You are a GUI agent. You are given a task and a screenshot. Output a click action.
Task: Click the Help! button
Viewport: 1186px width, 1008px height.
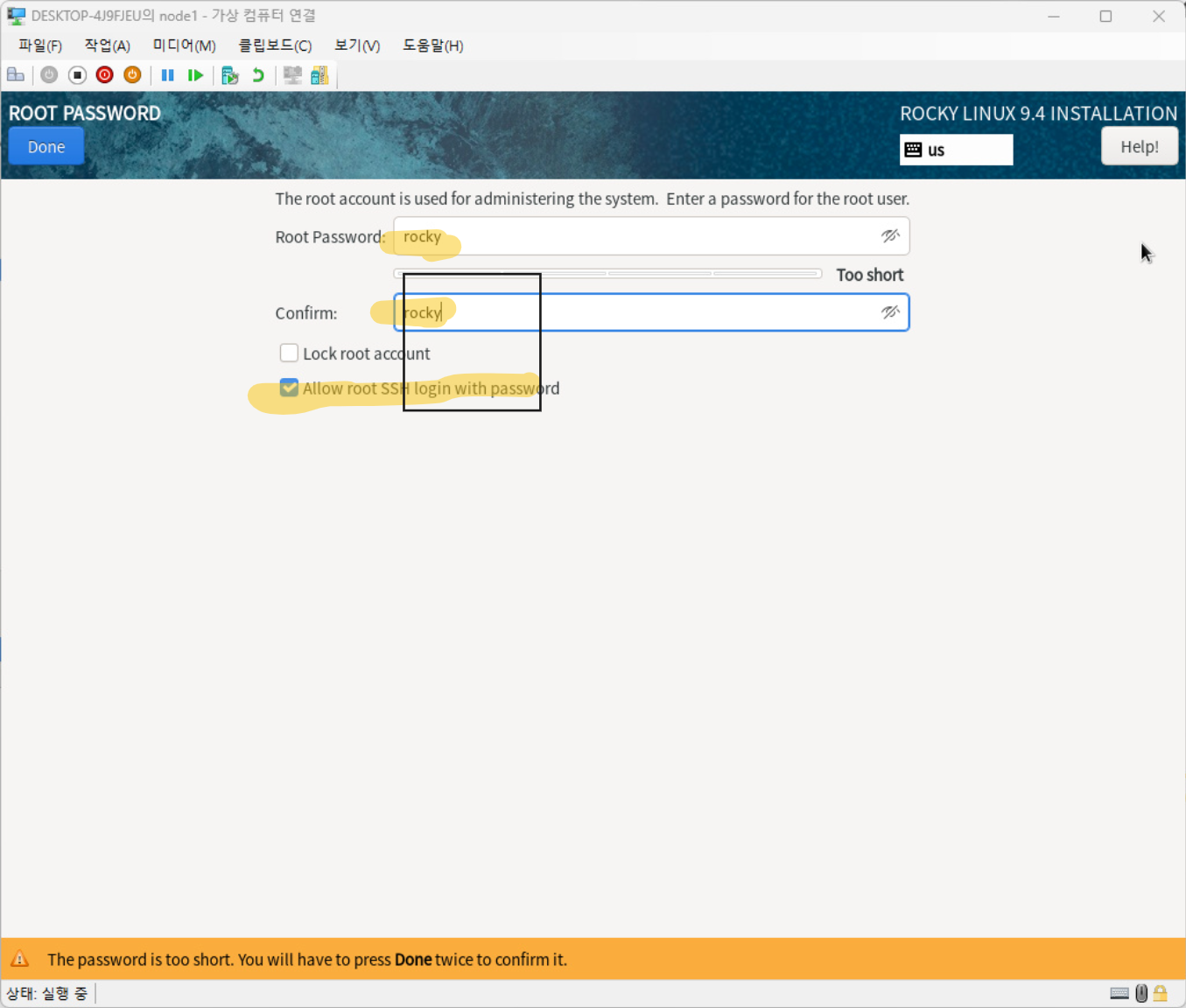(x=1140, y=146)
